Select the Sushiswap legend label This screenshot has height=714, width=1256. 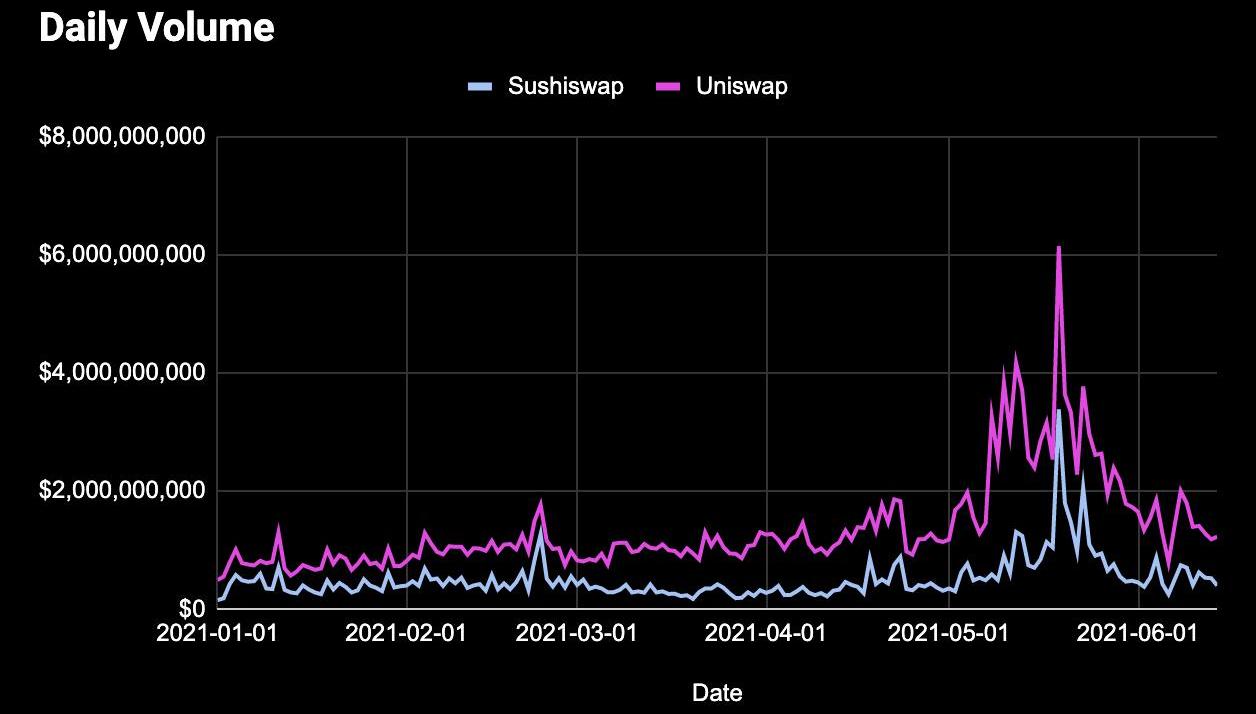pos(565,86)
